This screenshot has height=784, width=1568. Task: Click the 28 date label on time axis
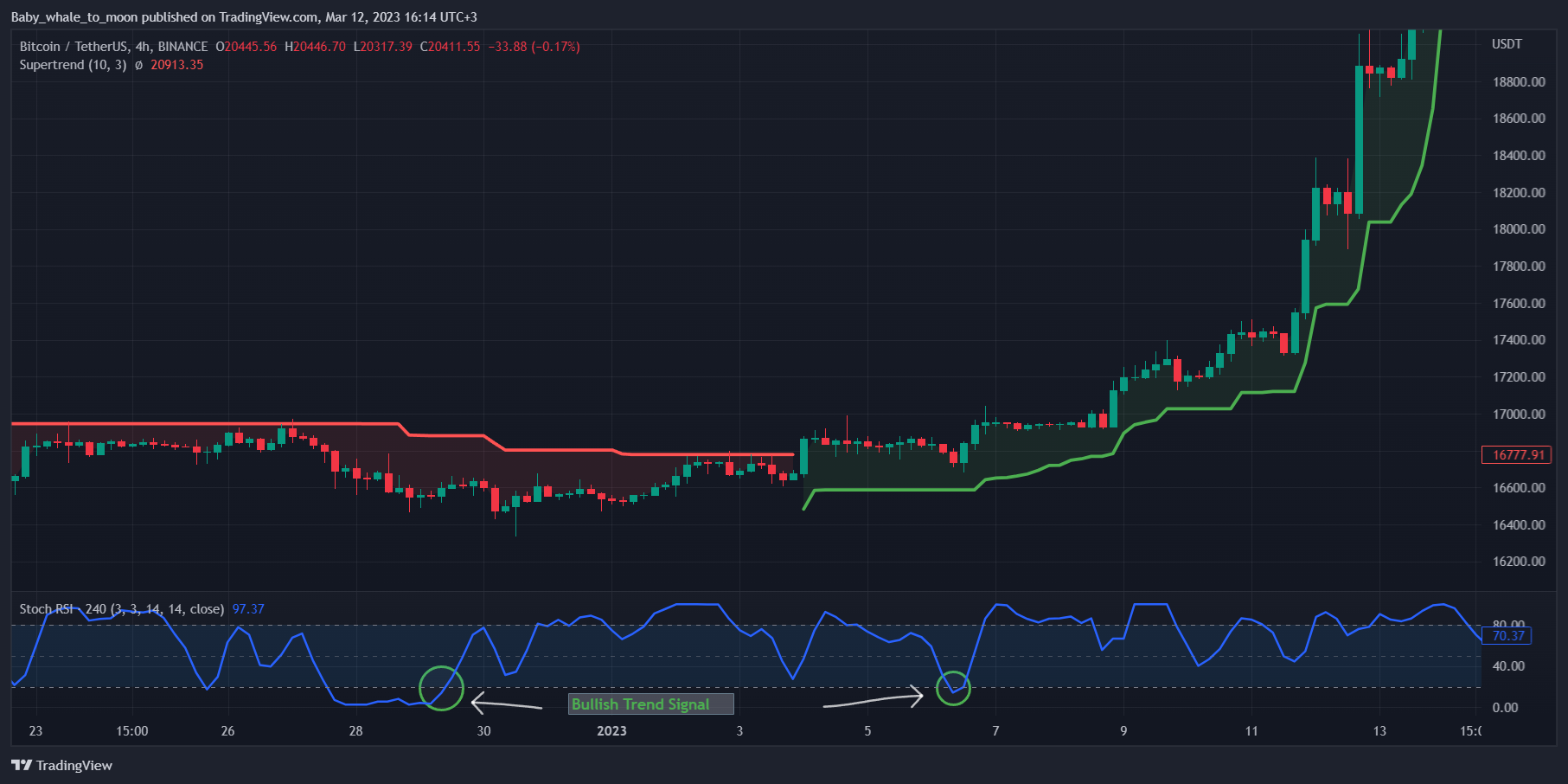(x=355, y=731)
